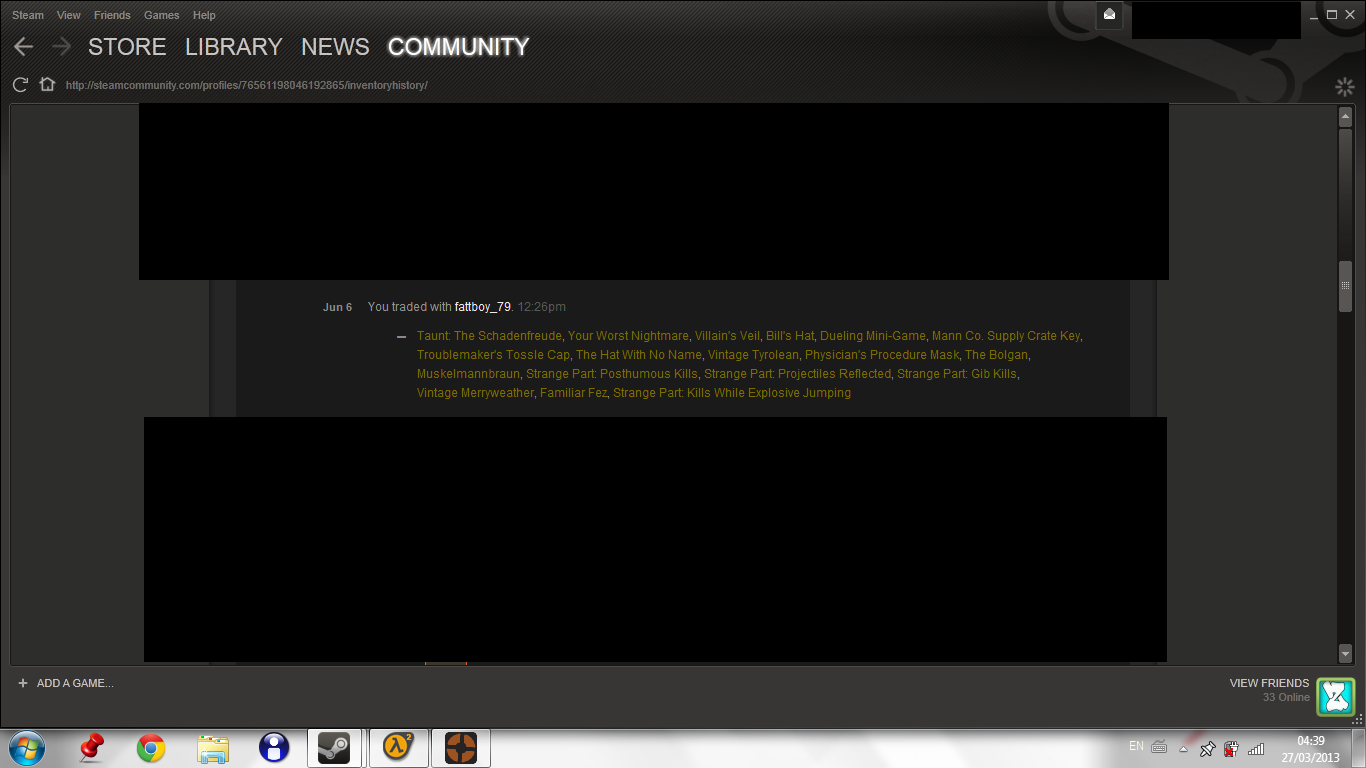The width and height of the screenshot is (1366, 768).
Task: Click Villain's Veil item link
Action: tap(727, 336)
